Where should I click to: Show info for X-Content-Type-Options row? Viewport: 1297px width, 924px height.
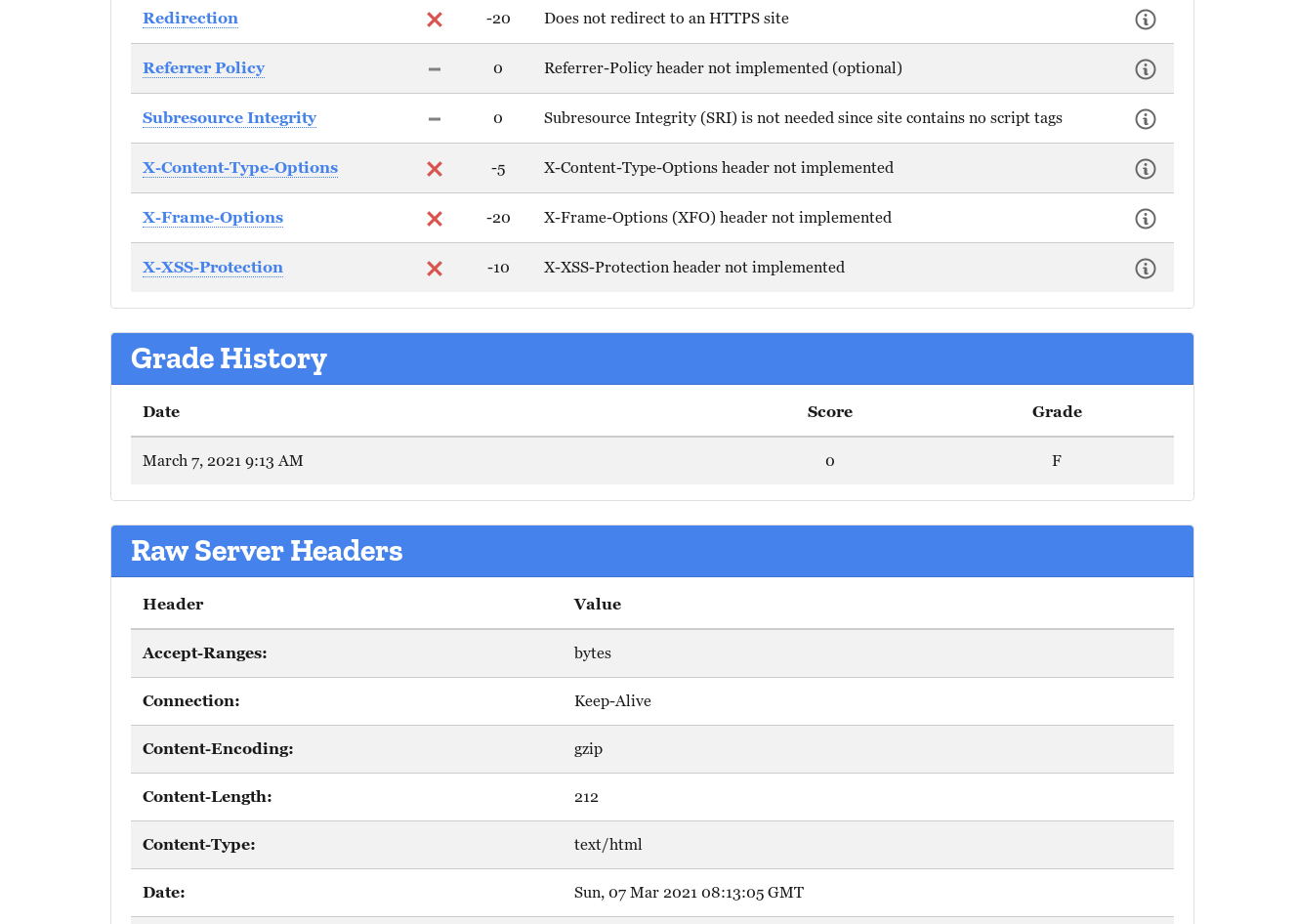pos(1145,169)
